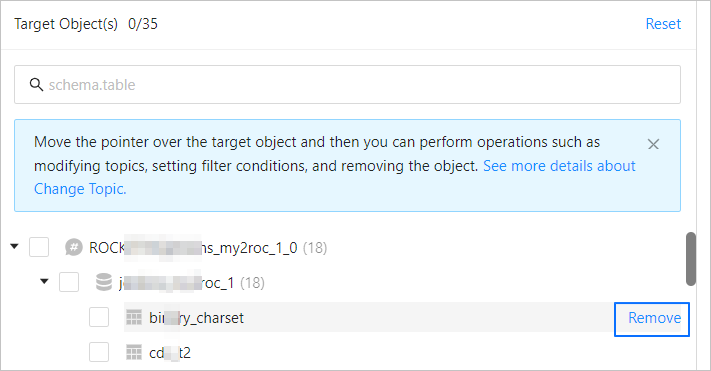This screenshot has width=711, height=371.
Task: Select the binary_charset table checkbox
Action: (x=99, y=317)
